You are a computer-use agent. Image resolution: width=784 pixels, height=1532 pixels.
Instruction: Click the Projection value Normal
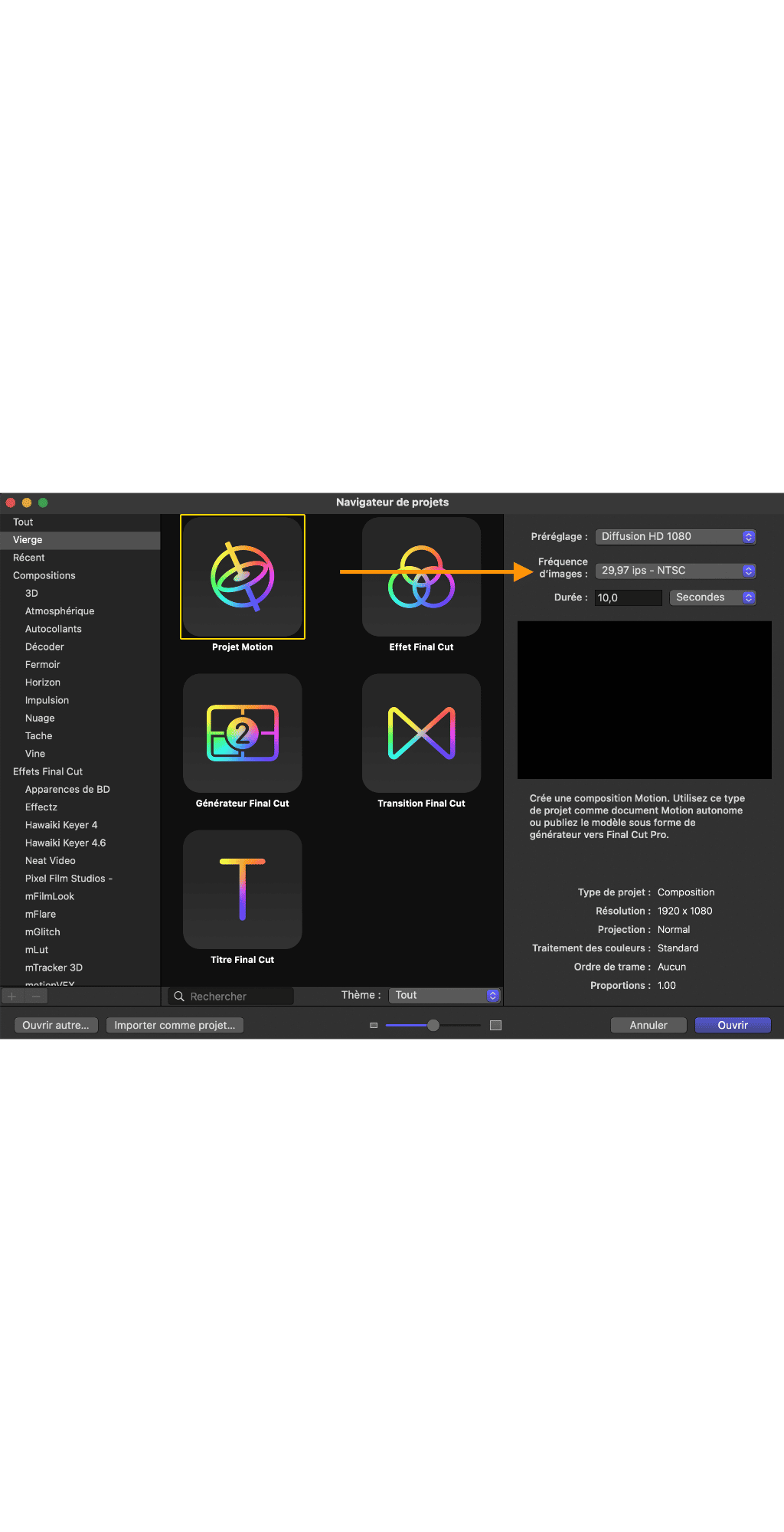click(x=674, y=930)
